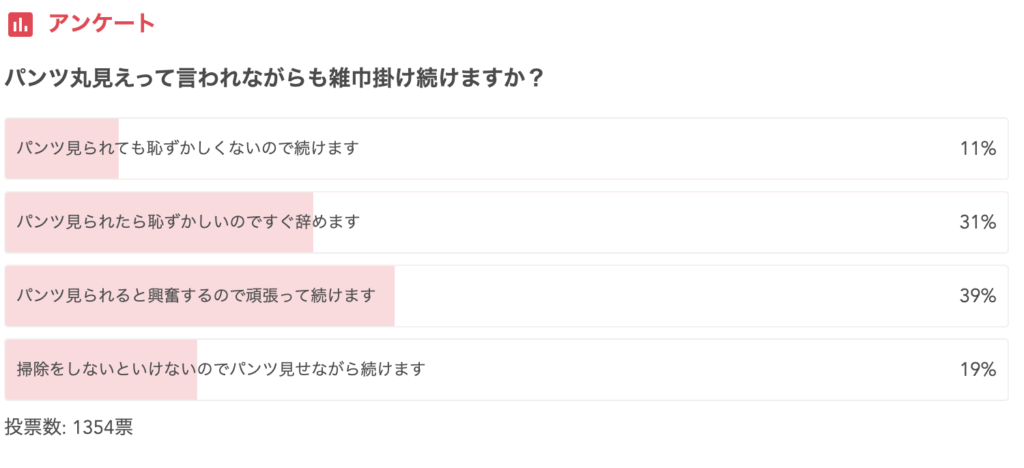Click the poll question ending 続けますか？

(x=274, y=79)
